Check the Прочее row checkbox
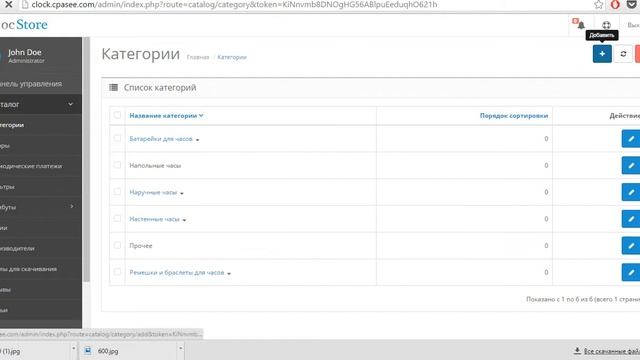640x360 pixels. point(118,245)
